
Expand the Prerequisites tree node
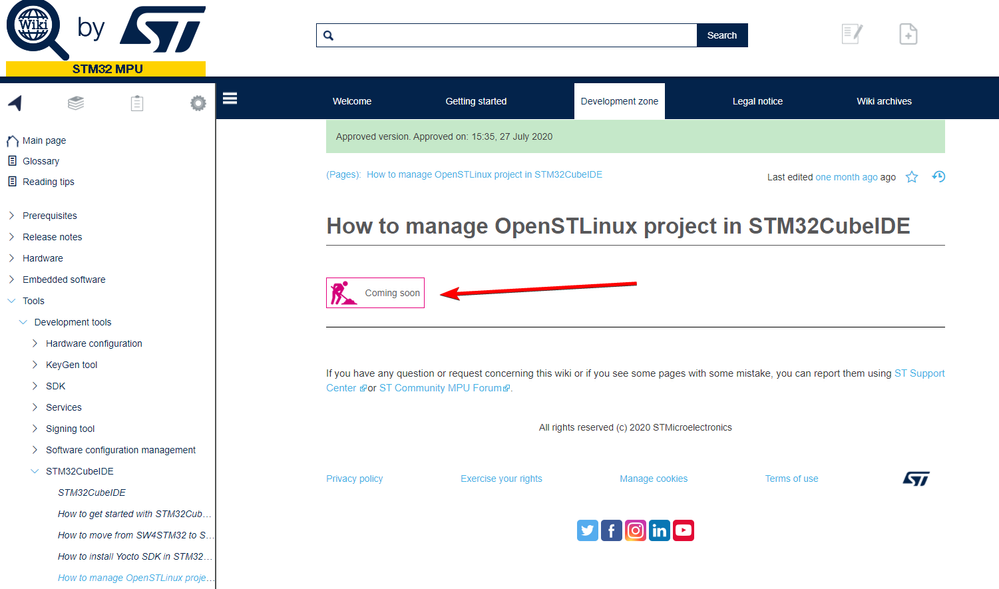click(11, 215)
